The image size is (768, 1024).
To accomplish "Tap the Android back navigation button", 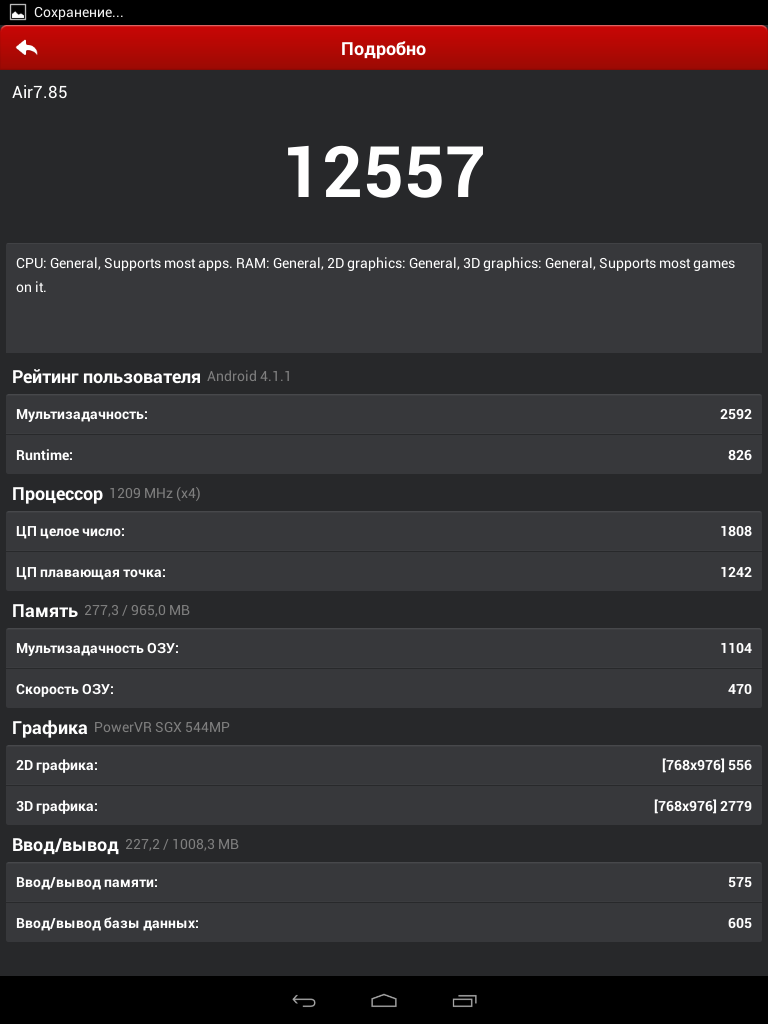I will (x=304, y=1000).
